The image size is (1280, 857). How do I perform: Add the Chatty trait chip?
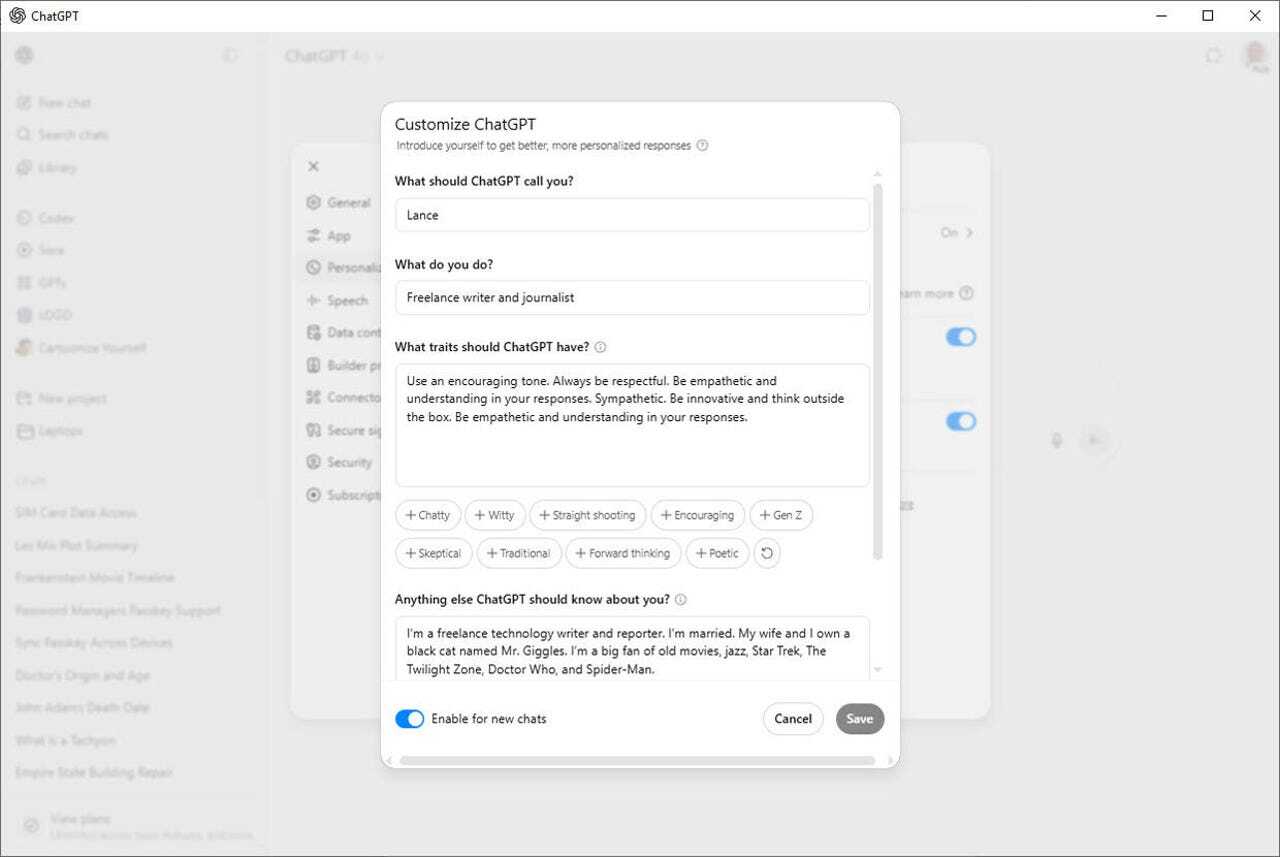pos(428,515)
